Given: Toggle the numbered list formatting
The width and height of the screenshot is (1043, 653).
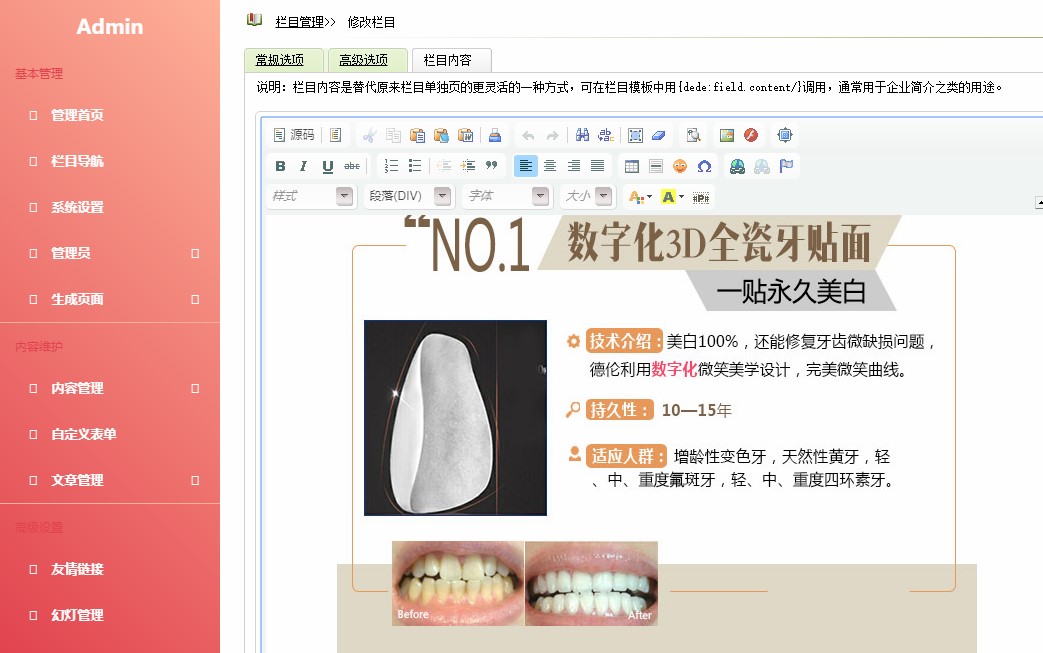Looking at the screenshot, I should pyautogui.click(x=389, y=166).
